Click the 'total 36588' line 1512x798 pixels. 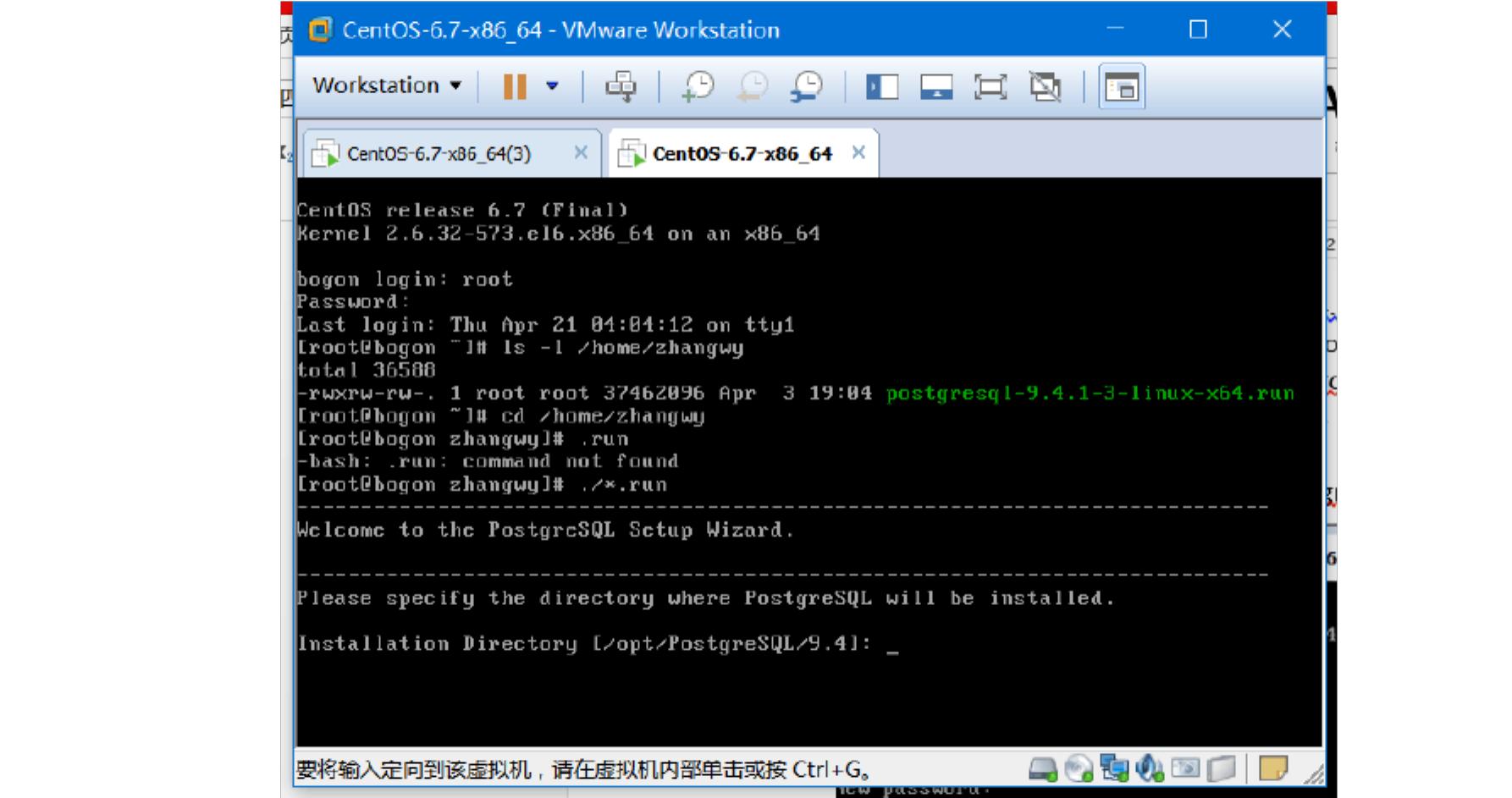(x=366, y=370)
